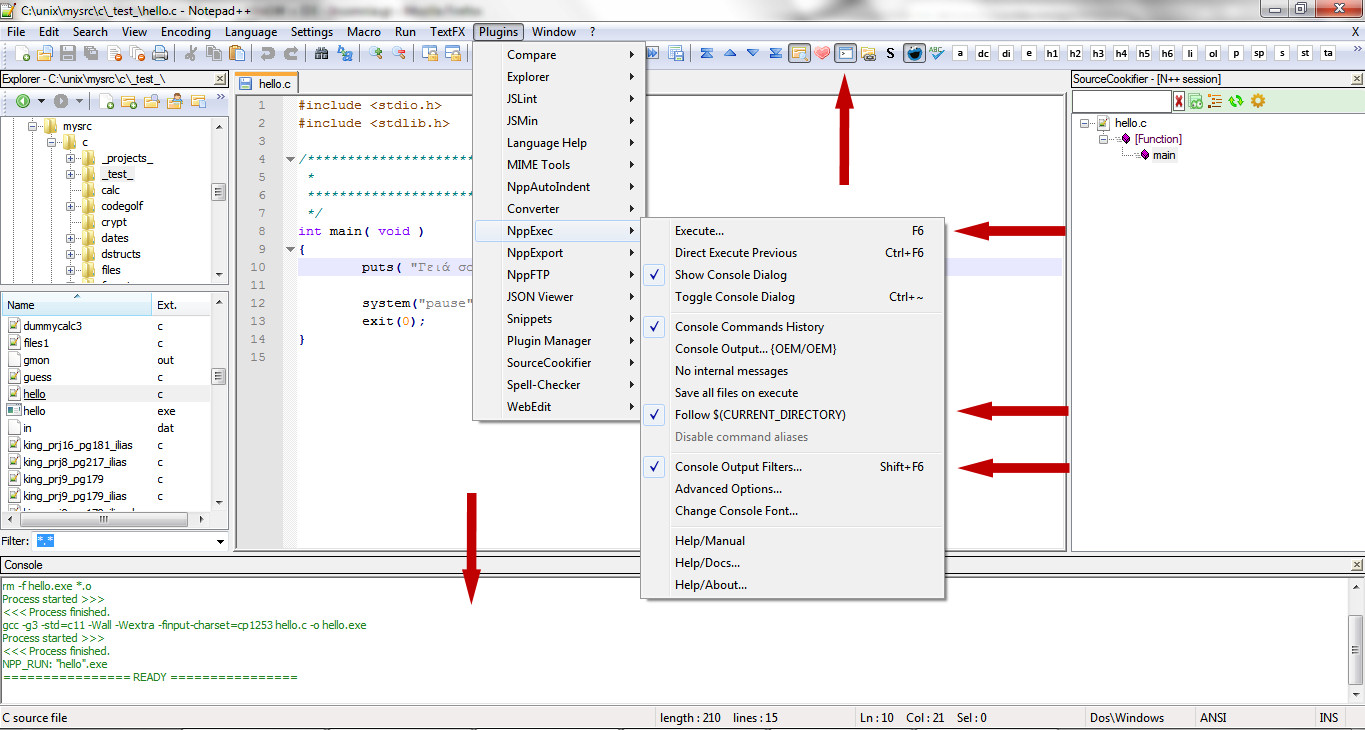Expand the codegolf folder in tree

tap(71, 206)
